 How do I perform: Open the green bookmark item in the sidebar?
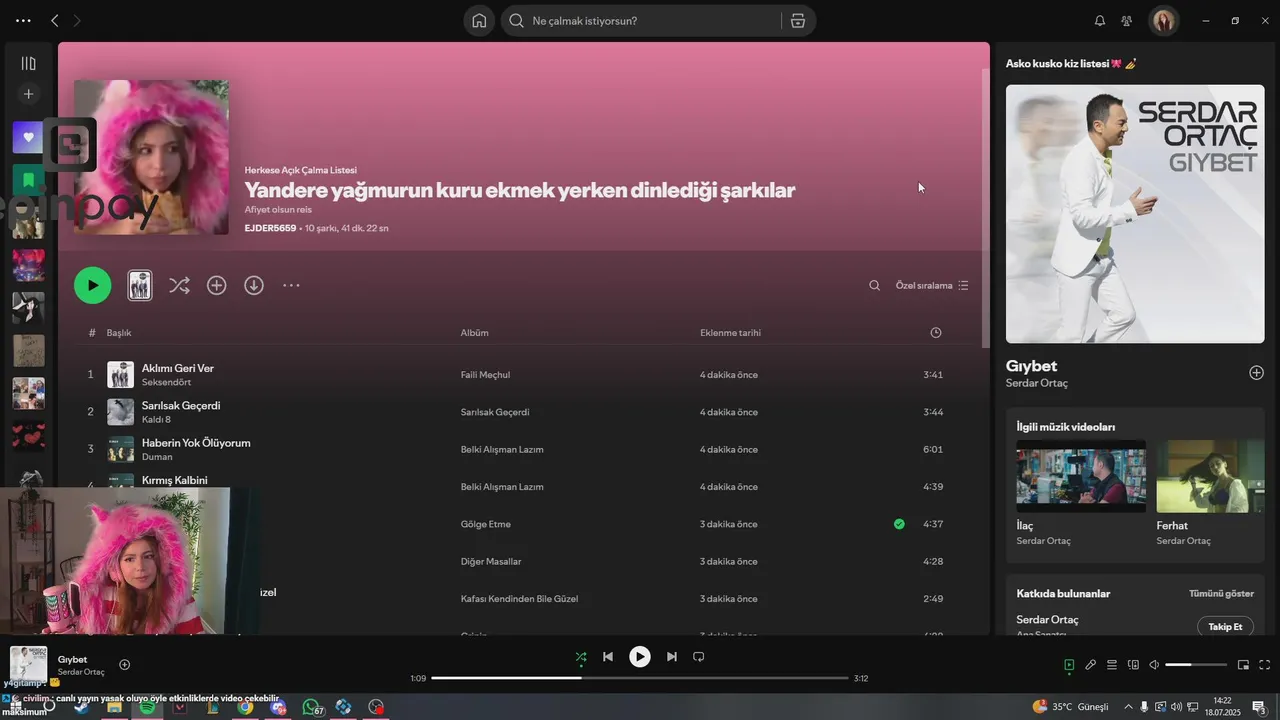[28, 180]
